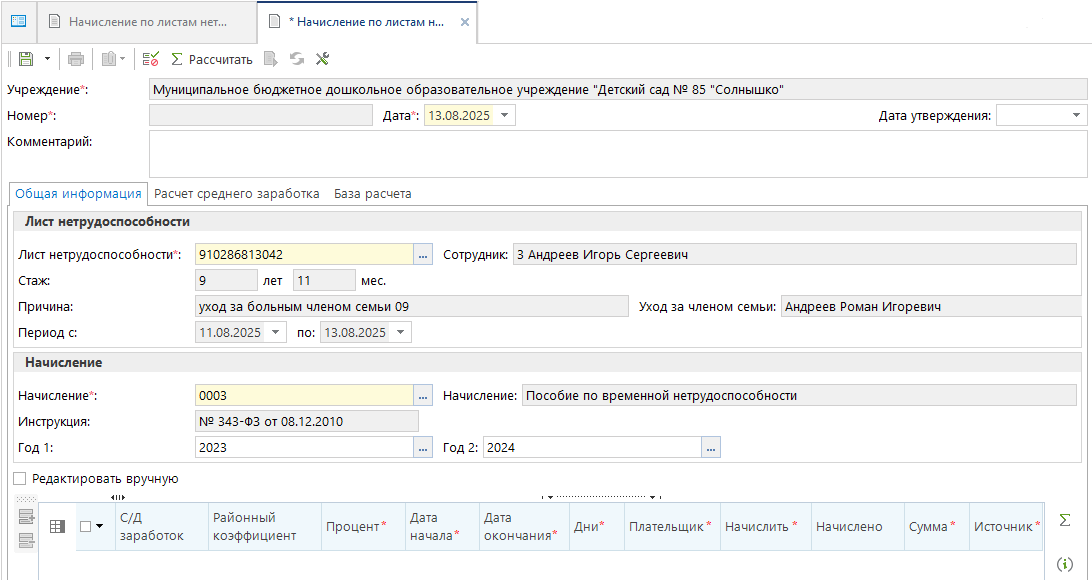Click the document check/validation icon
Screen dimensions: 1092x580
[151, 59]
